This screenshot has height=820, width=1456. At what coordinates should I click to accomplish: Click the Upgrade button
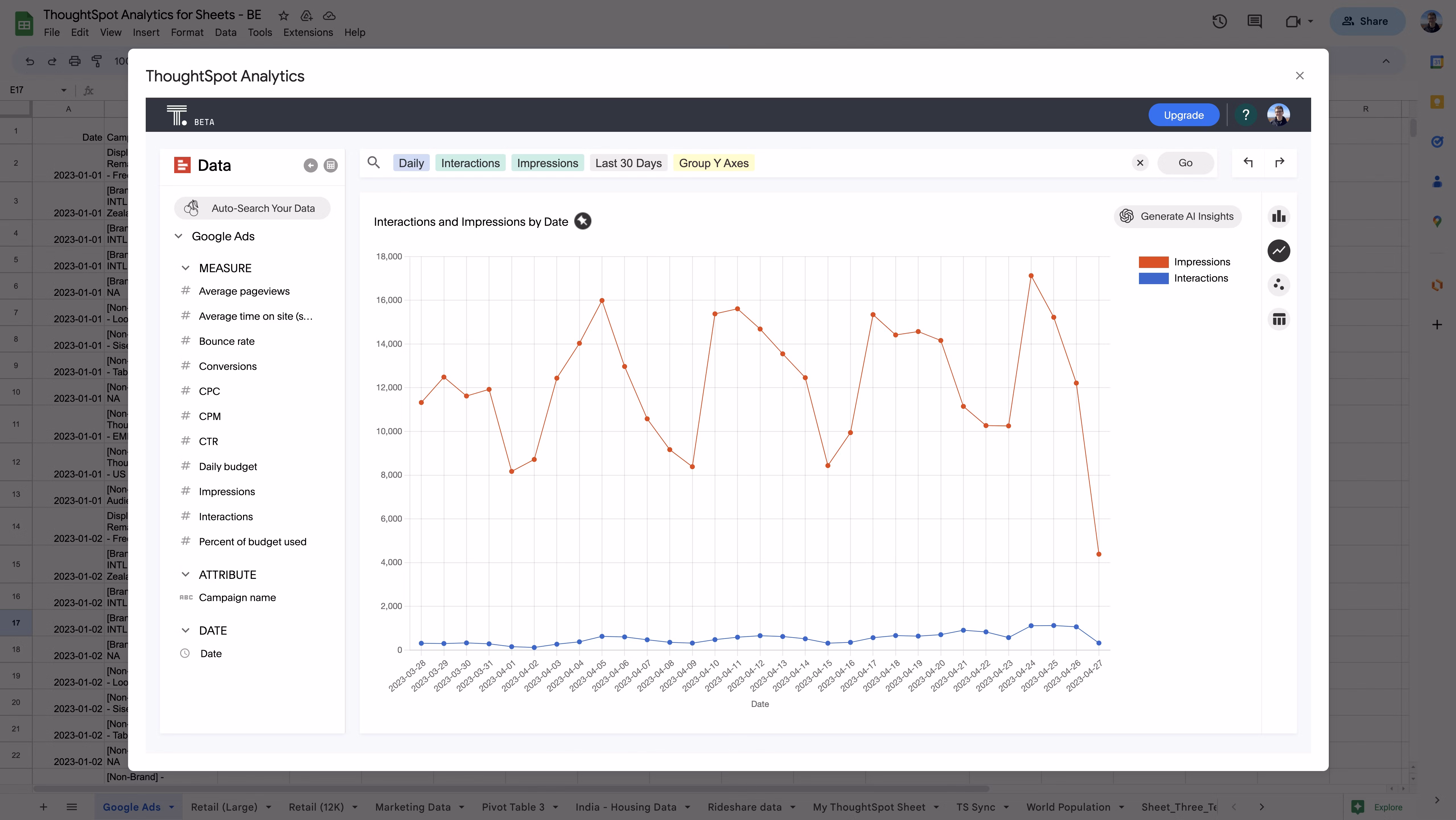click(1184, 115)
